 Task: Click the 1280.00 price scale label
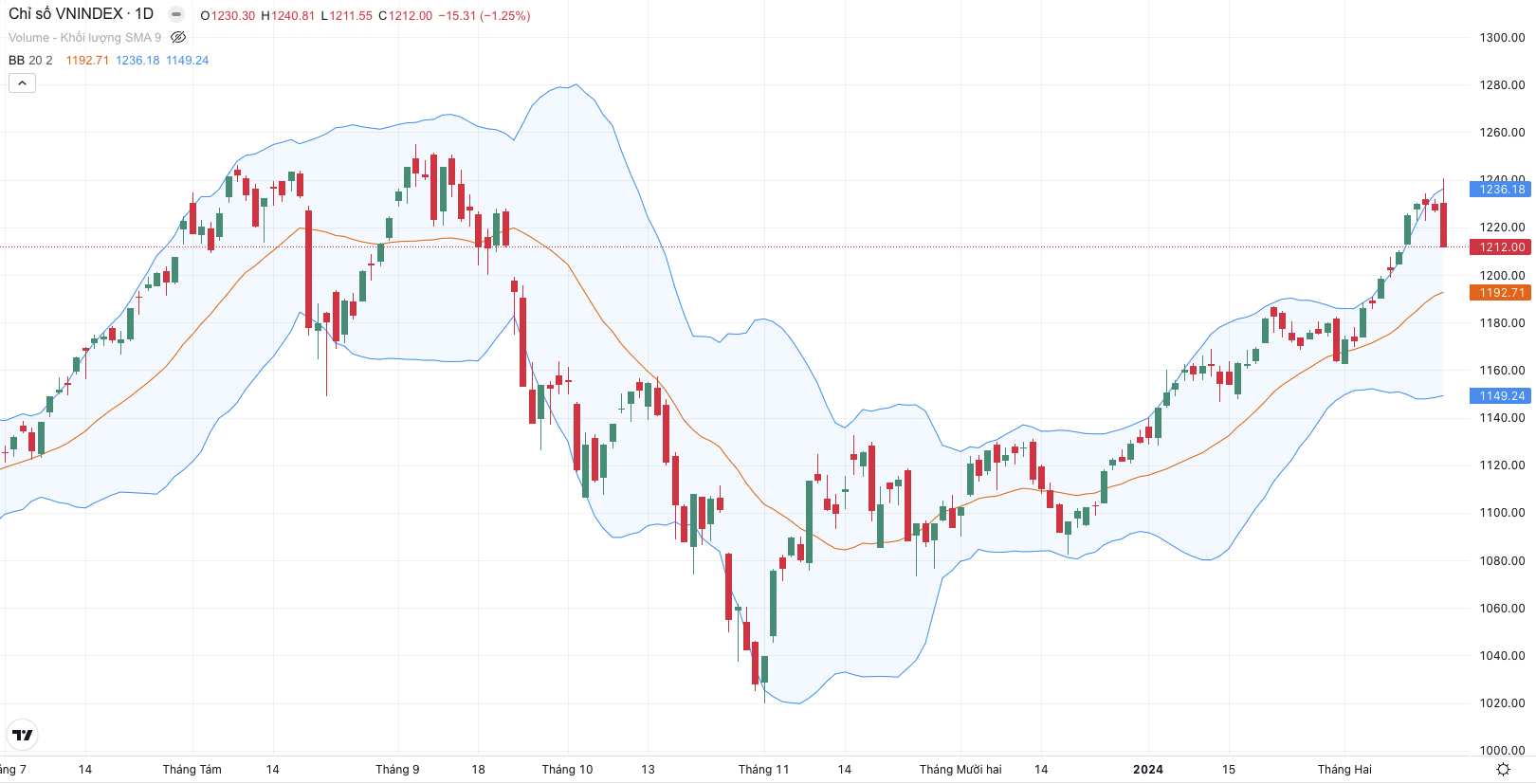(1502, 85)
